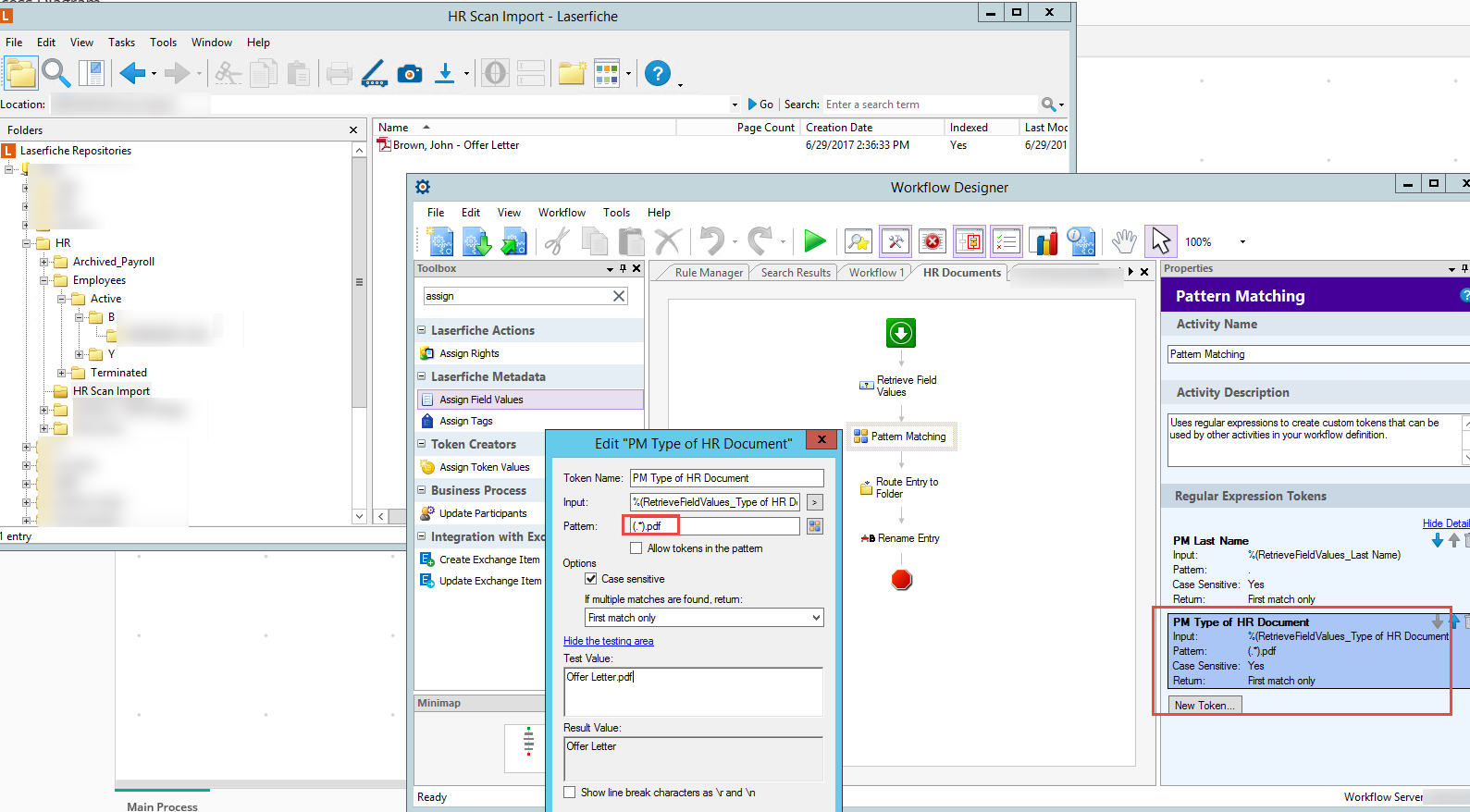This screenshot has width=1470, height=812.
Task: Click the New Token... button
Action: click(1204, 706)
